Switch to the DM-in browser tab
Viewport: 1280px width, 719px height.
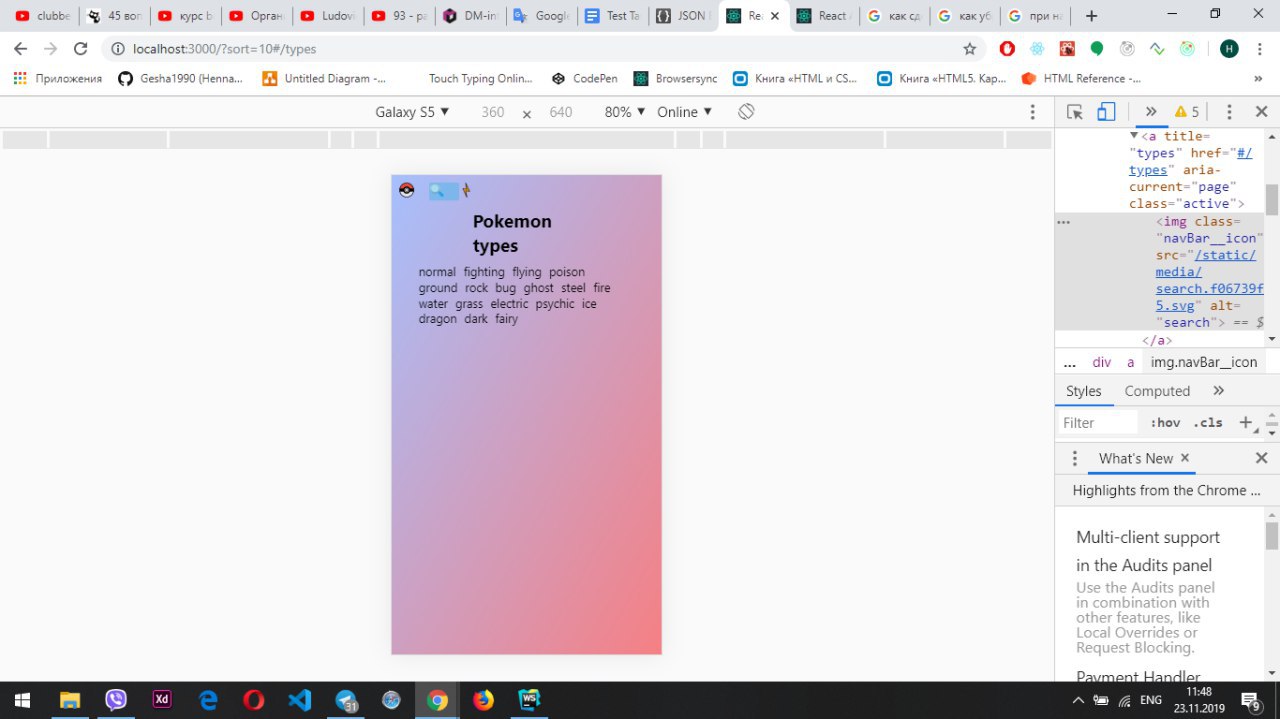pyautogui.click(x=470, y=16)
